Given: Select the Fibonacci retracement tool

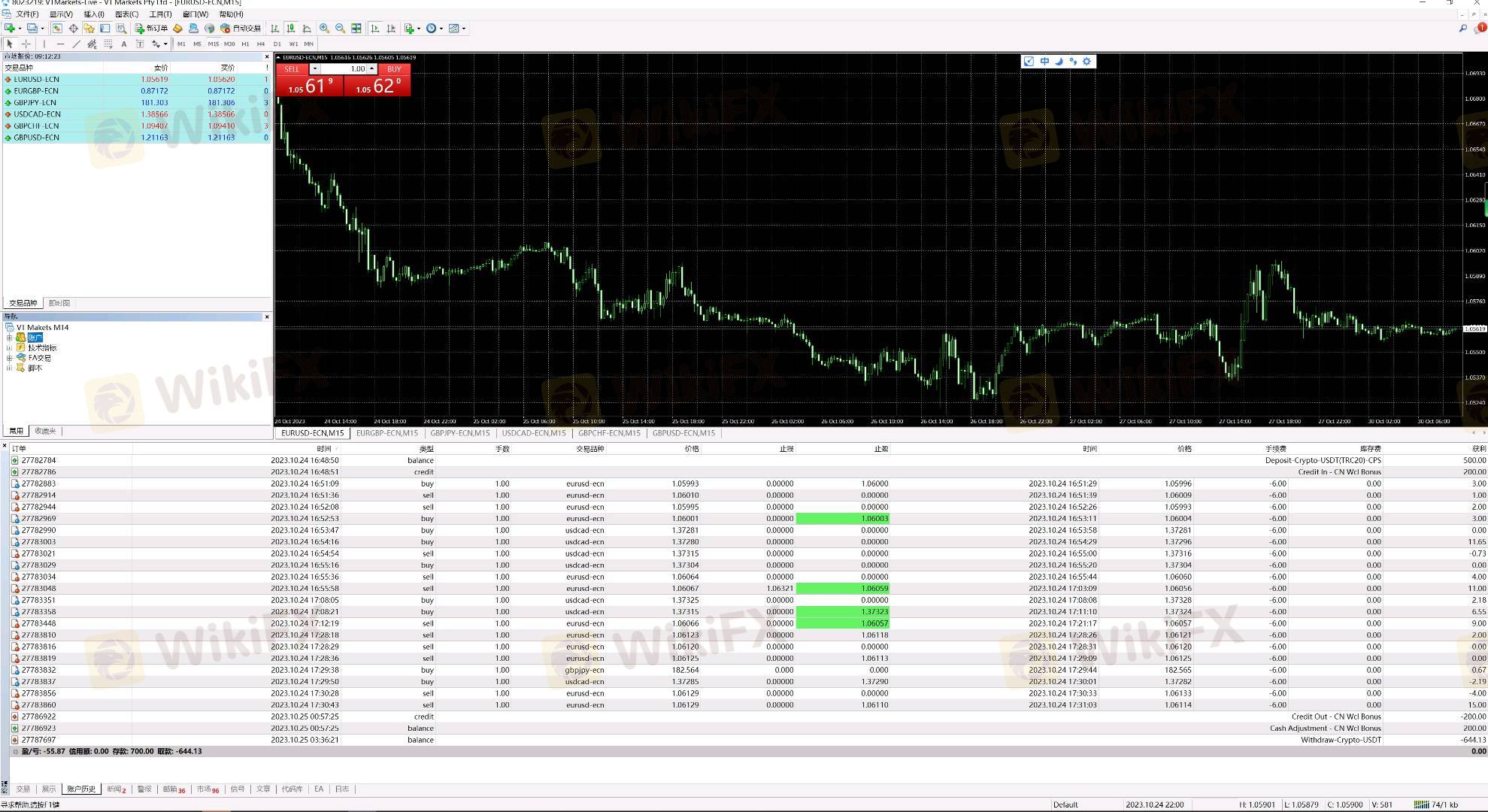Looking at the screenshot, I should pyautogui.click(x=108, y=44).
